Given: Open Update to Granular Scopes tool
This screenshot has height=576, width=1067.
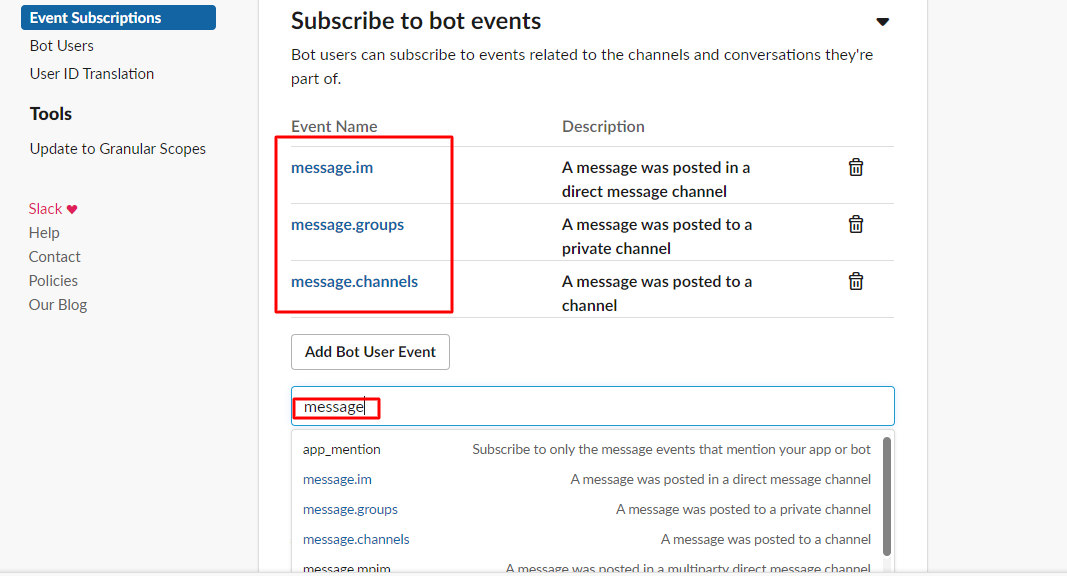Looking at the screenshot, I should tap(118, 149).
